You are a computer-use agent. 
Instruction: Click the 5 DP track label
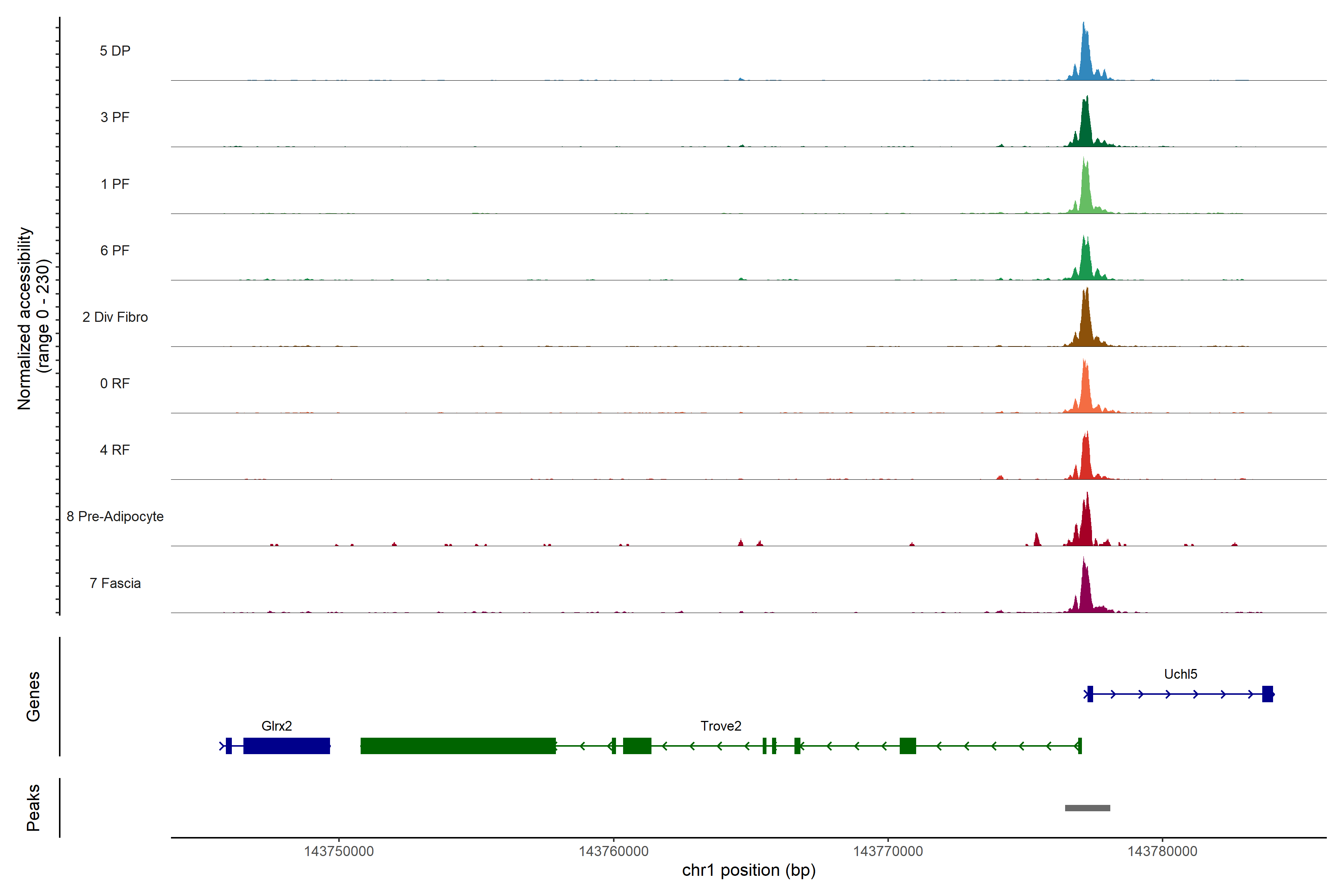(x=115, y=51)
